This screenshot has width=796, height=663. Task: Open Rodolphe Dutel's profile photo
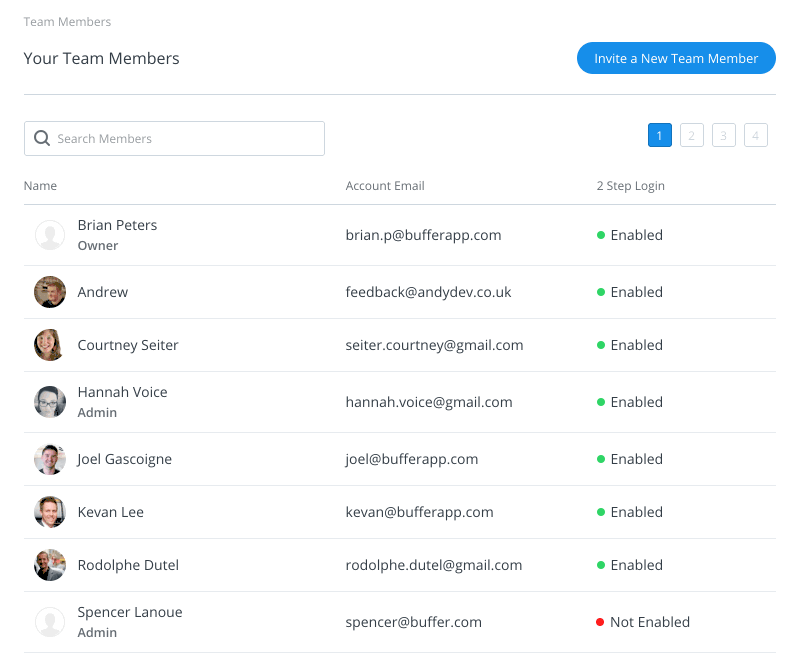(50, 565)
